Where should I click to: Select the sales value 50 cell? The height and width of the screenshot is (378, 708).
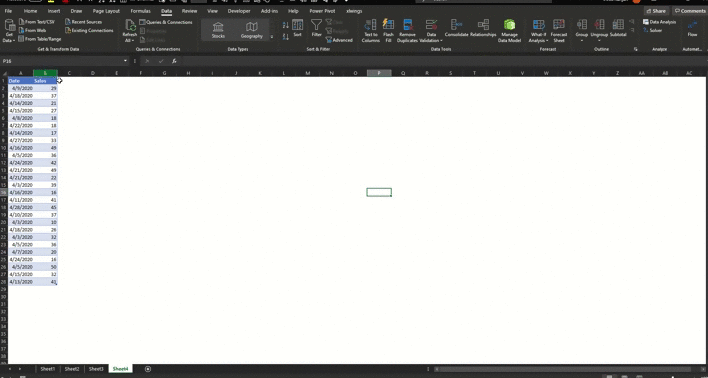(x=45, y=267)
